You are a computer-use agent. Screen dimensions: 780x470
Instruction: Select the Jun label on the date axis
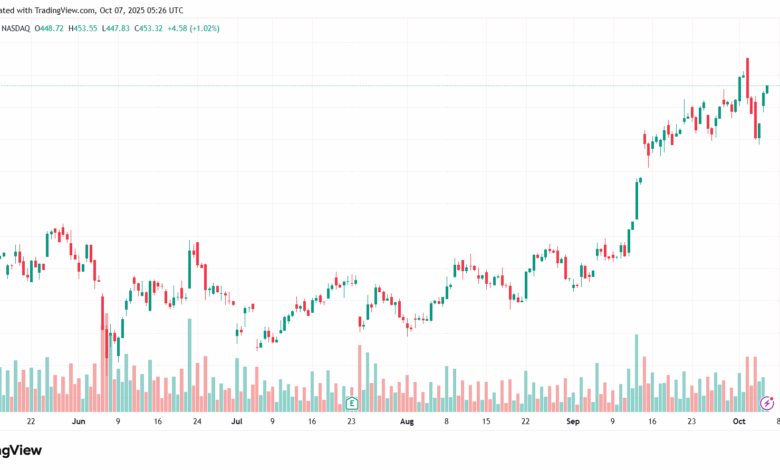(x=79, y=421)
